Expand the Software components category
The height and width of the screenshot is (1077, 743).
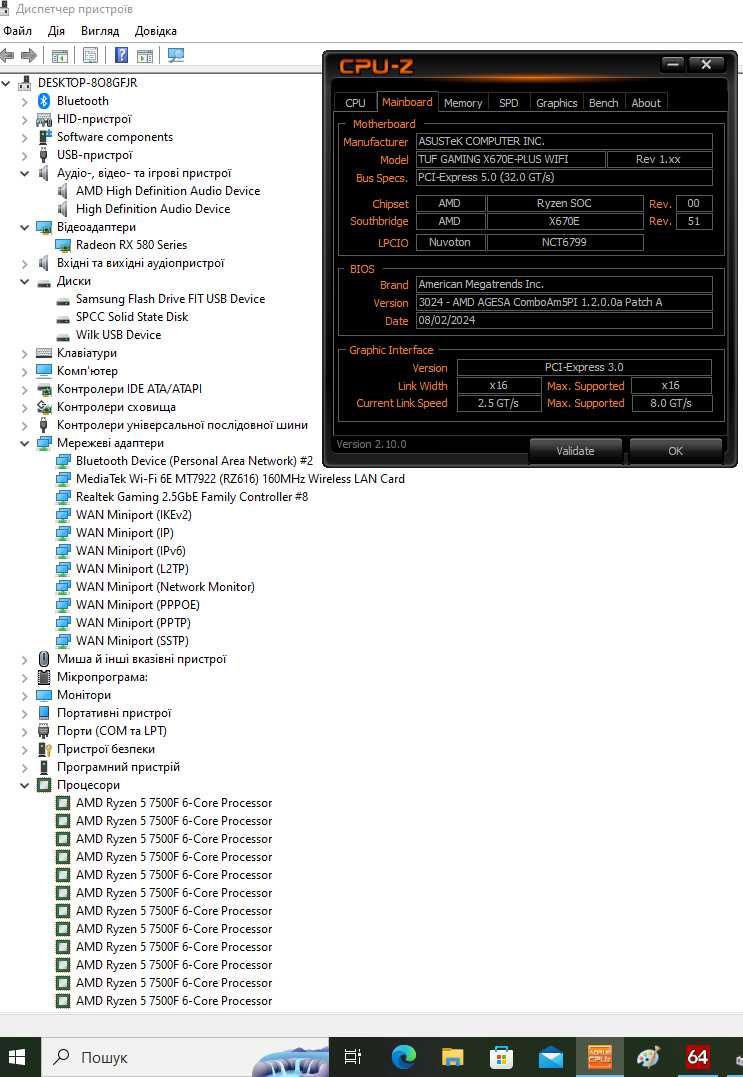tap(25, 137)
